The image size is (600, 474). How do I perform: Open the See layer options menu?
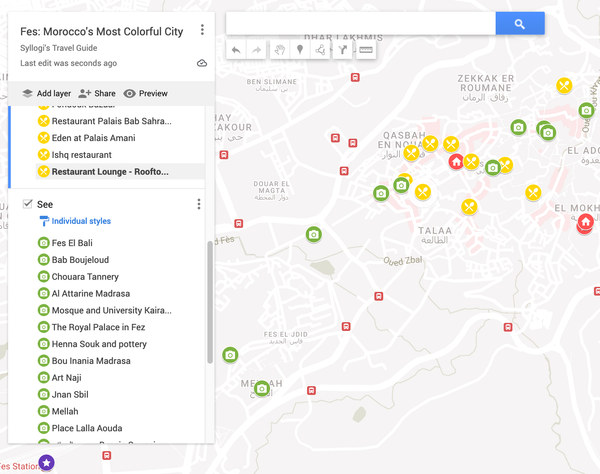click(199, 204)
